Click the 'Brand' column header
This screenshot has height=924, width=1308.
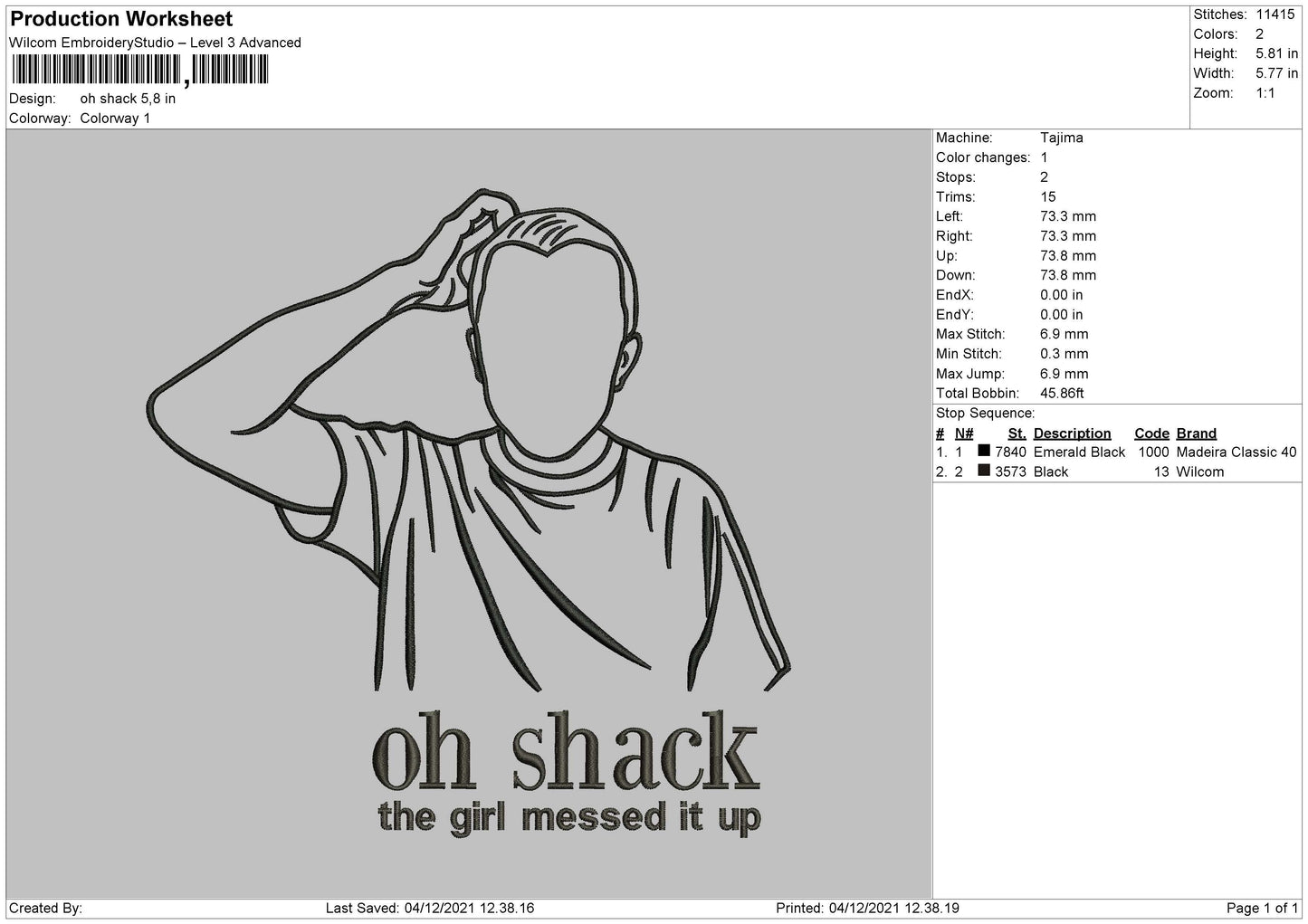tap(1196, 433)
